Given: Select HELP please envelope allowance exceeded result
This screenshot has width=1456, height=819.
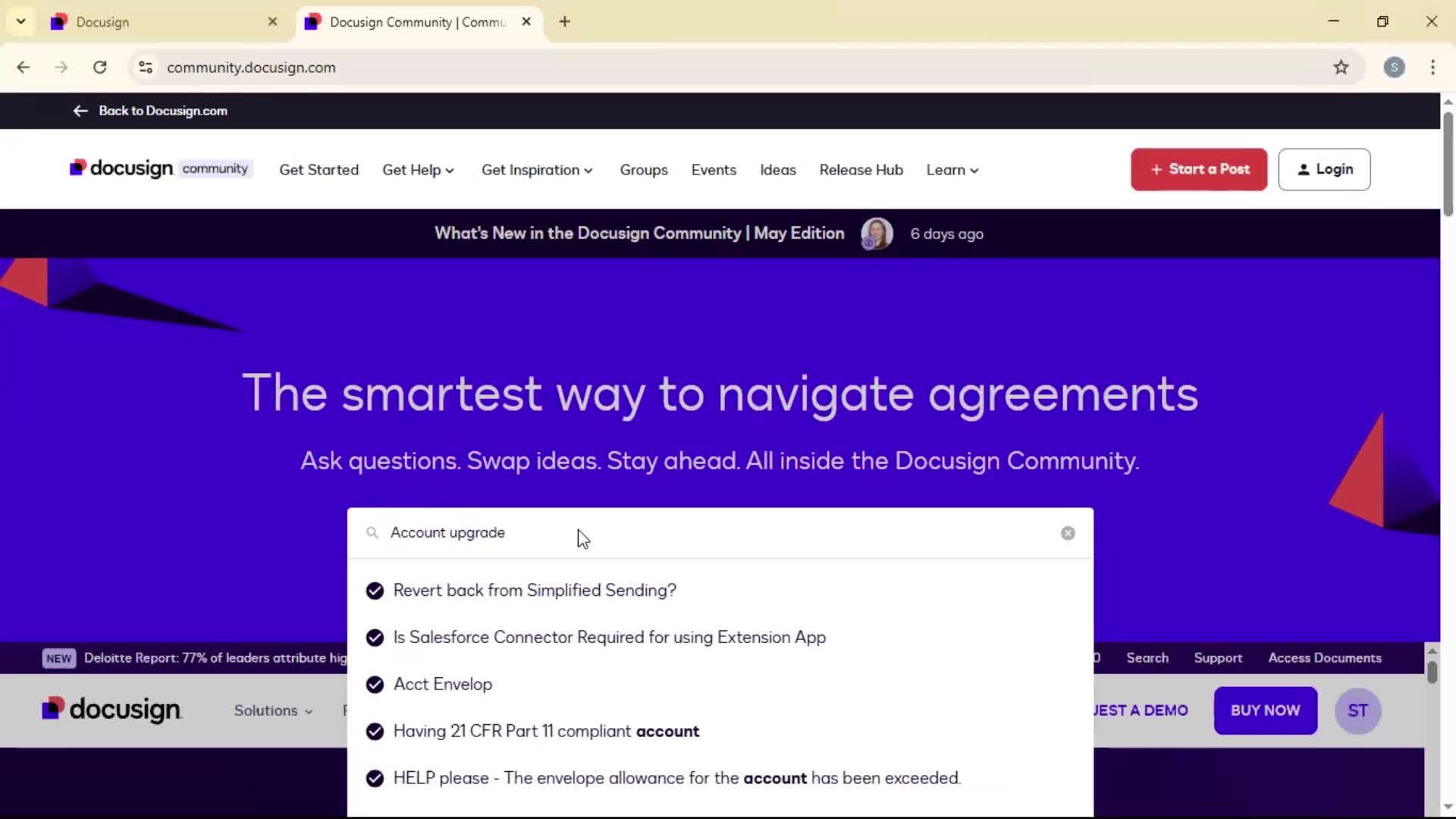Looking at the screenshot, I should (676, 779).
